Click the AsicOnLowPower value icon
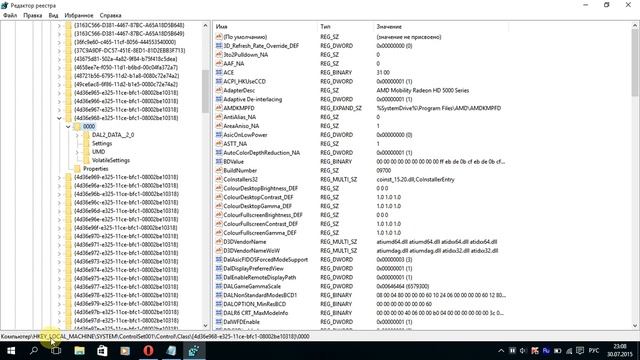640x360 pixels. click(219, 135)
